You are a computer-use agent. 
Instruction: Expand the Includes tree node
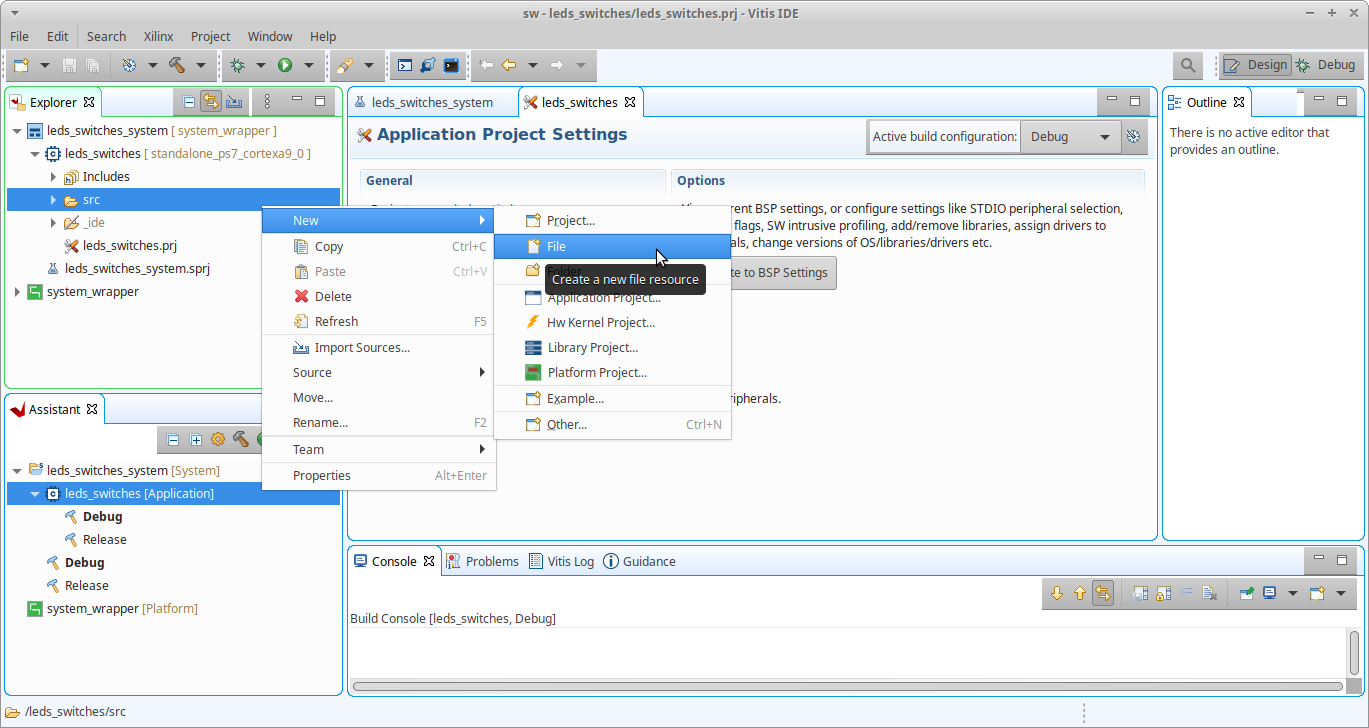tap(53, 177)
